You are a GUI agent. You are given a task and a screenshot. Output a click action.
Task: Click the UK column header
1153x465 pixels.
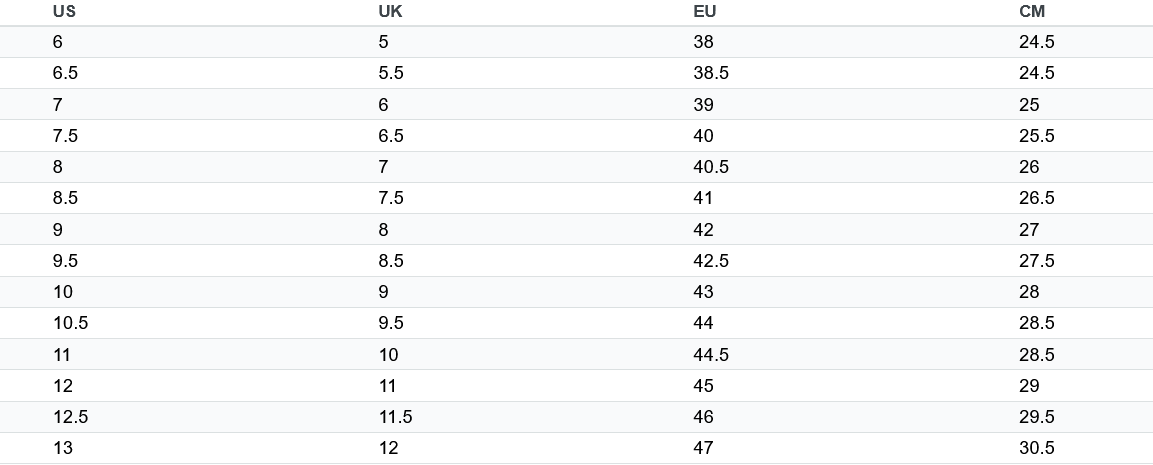pyautogui.click(x=390, y=12)
